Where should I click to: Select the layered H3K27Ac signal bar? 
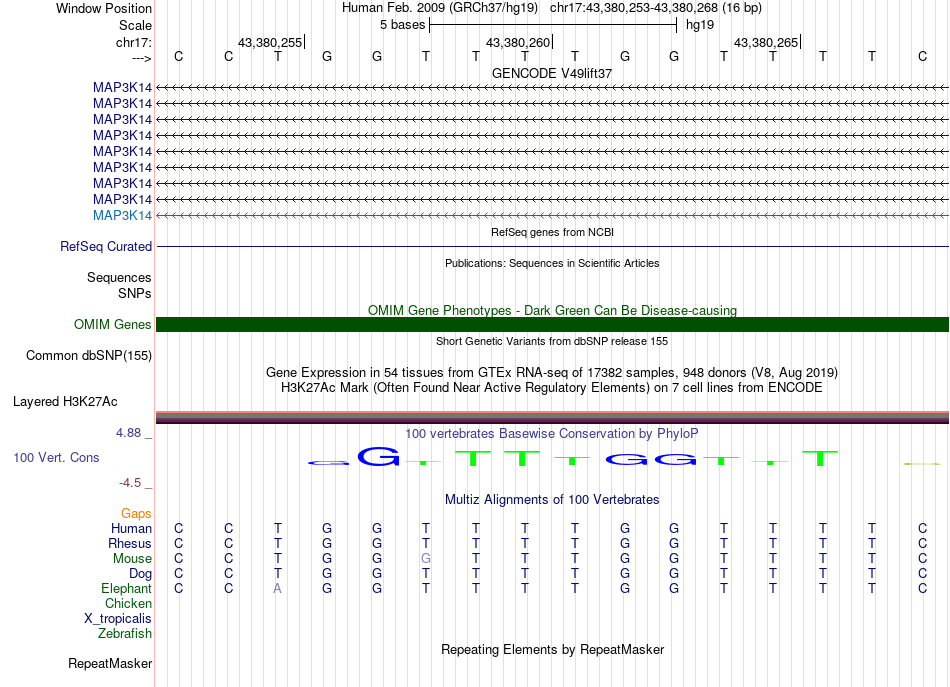[x=552, y=417]
